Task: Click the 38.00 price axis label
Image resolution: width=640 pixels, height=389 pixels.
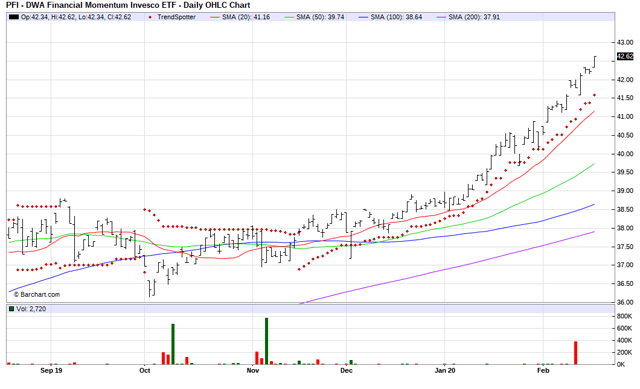Action: pos(625,228)
